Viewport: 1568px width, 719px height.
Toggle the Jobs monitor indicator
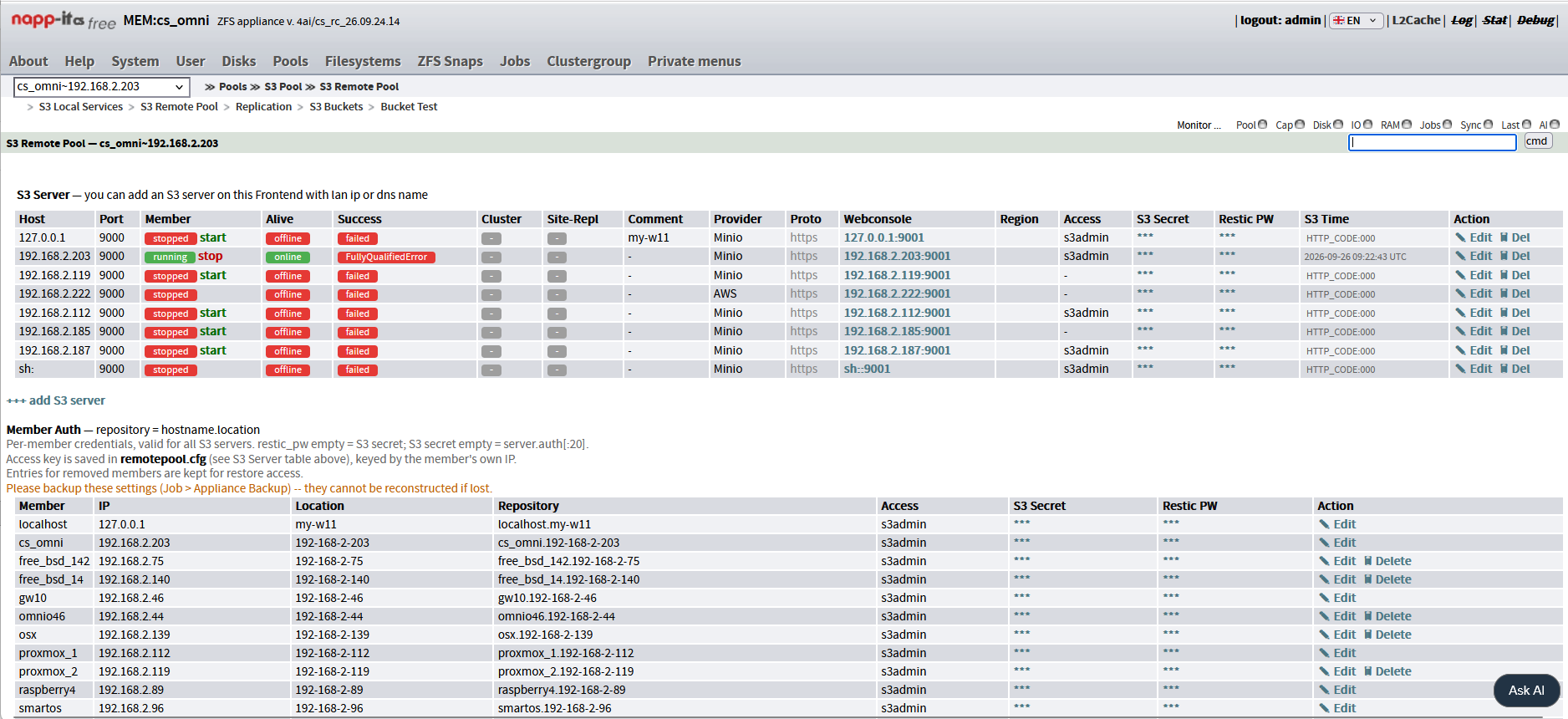click(x=1447, y=125)
